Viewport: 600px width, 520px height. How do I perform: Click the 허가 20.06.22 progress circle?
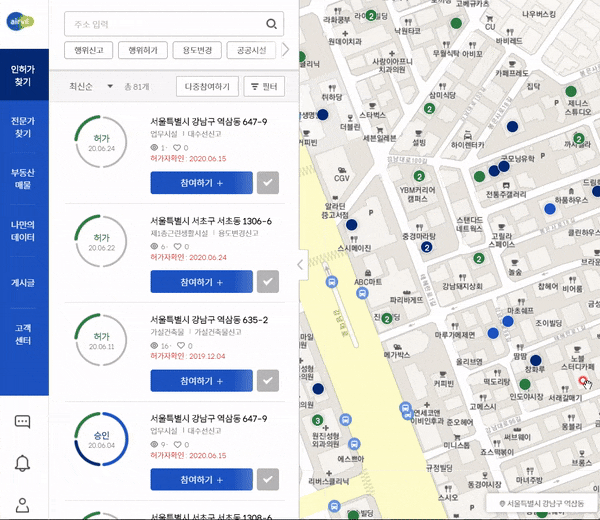(x=101, y=241)
